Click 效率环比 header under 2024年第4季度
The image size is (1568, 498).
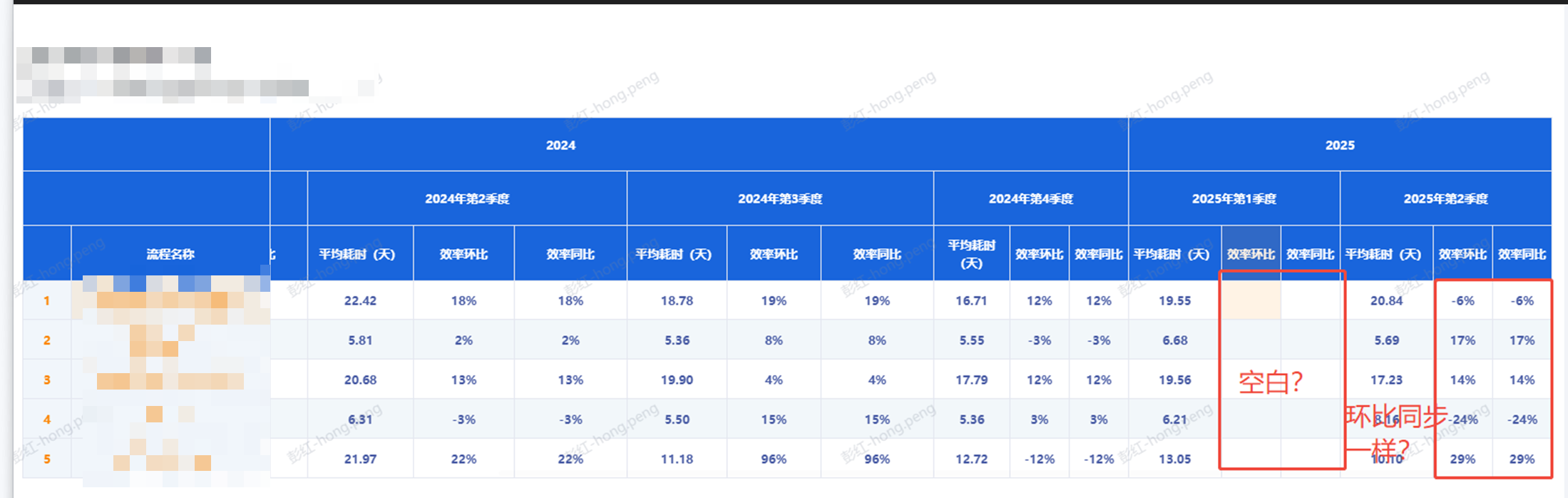click(x=1039, y=253)
